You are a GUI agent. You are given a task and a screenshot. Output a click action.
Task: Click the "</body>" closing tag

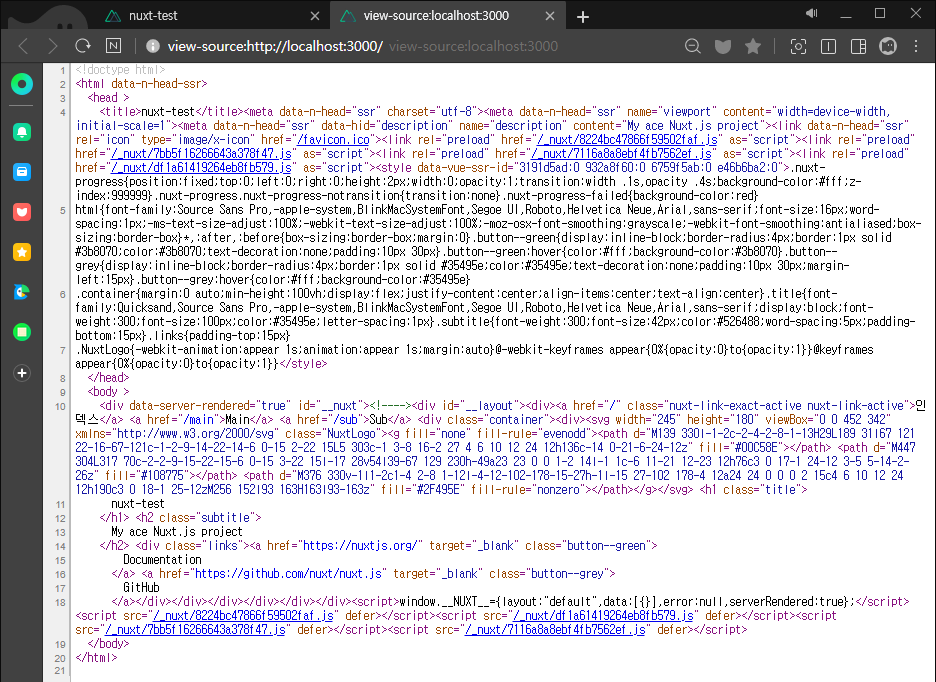(x=108, y=644)
